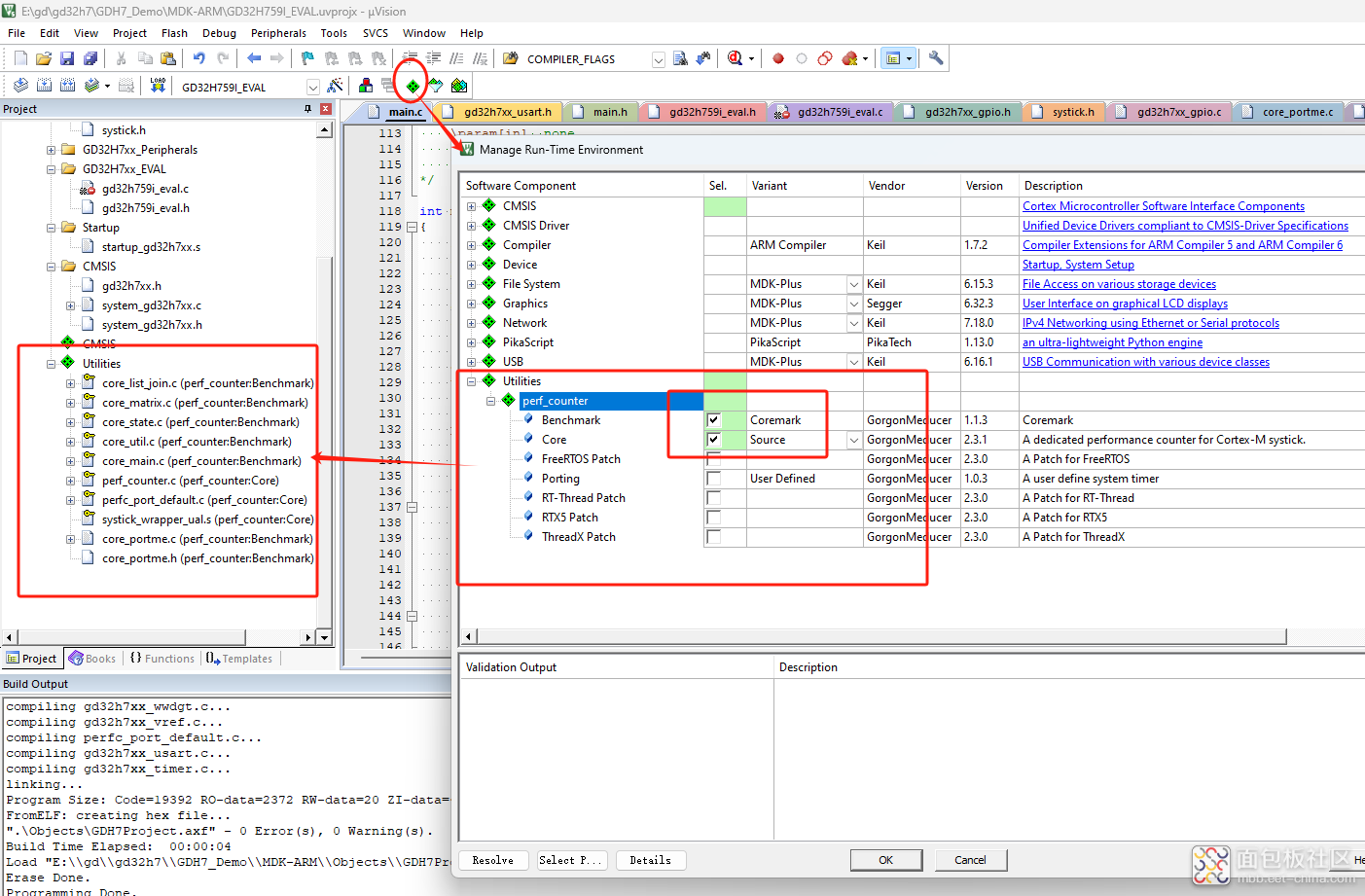Open the SVCS menu
The width and height of the screenshot is (1365, 896).
coord(376,33)
